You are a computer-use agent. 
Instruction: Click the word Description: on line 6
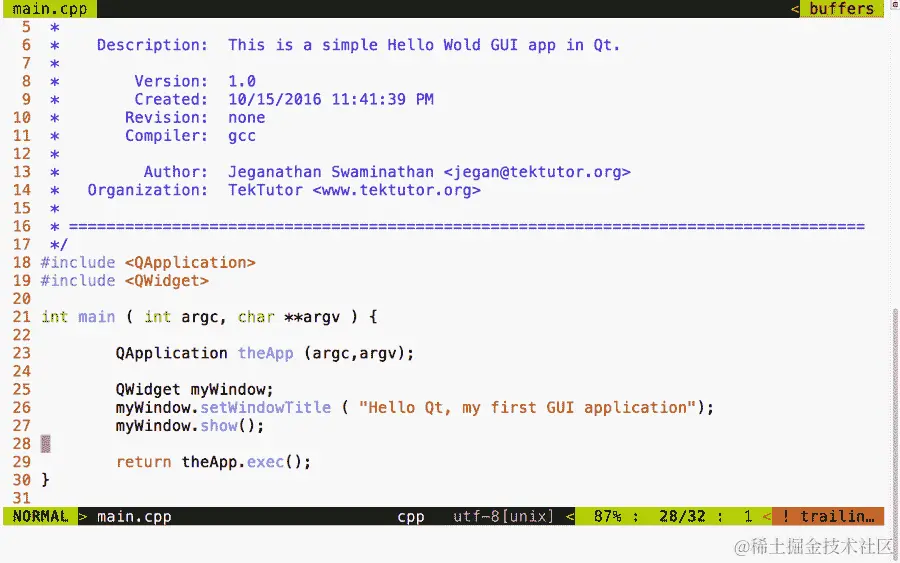[152, 45]
